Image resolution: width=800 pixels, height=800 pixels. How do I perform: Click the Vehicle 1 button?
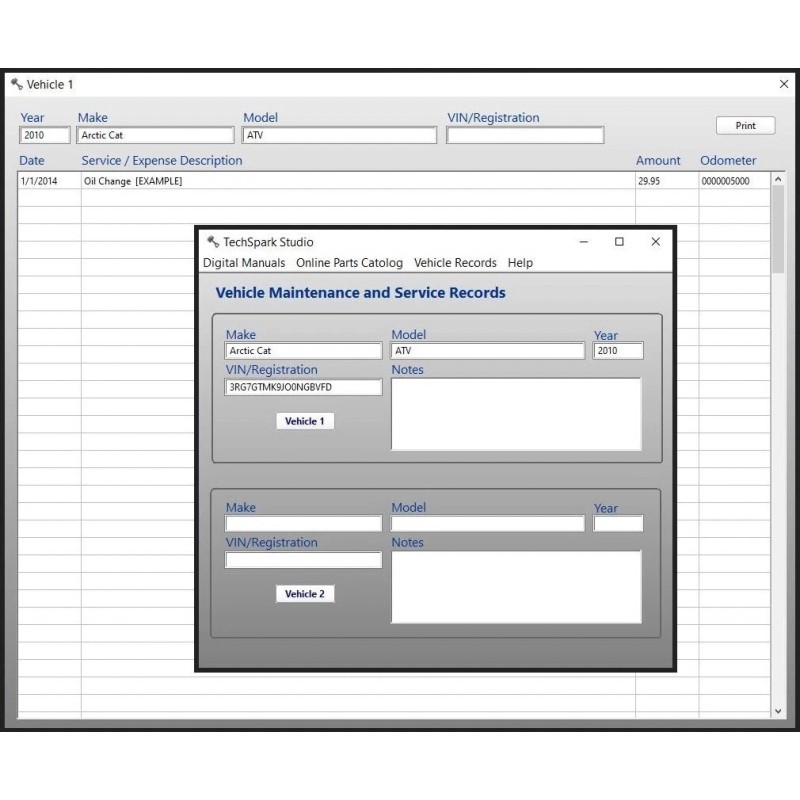tap(305, 421)
